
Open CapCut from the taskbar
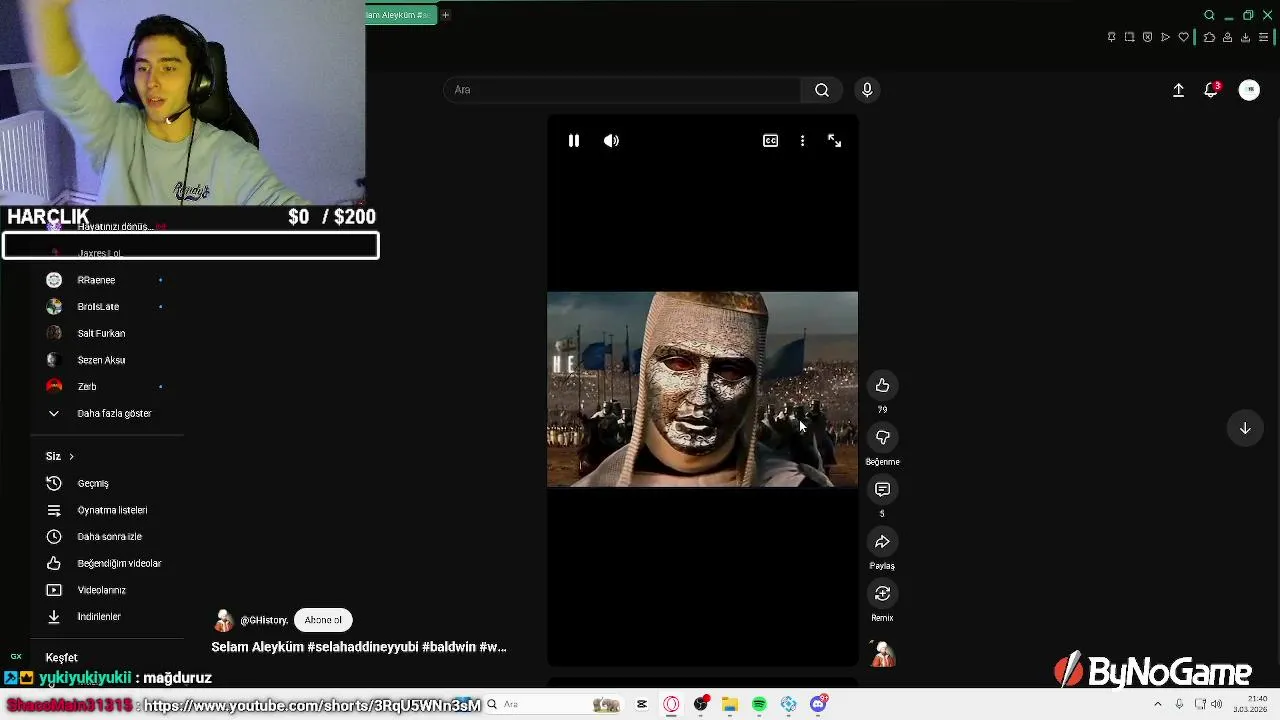point(642,704)
